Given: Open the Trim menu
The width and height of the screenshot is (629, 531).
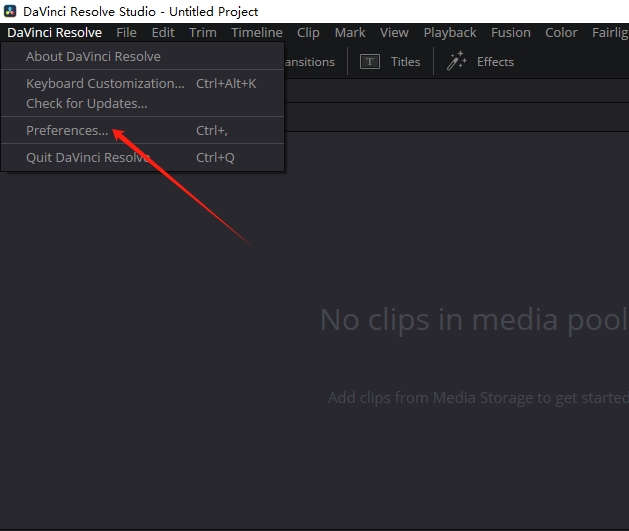Looking at the screenshot, I should coord(203,32).
